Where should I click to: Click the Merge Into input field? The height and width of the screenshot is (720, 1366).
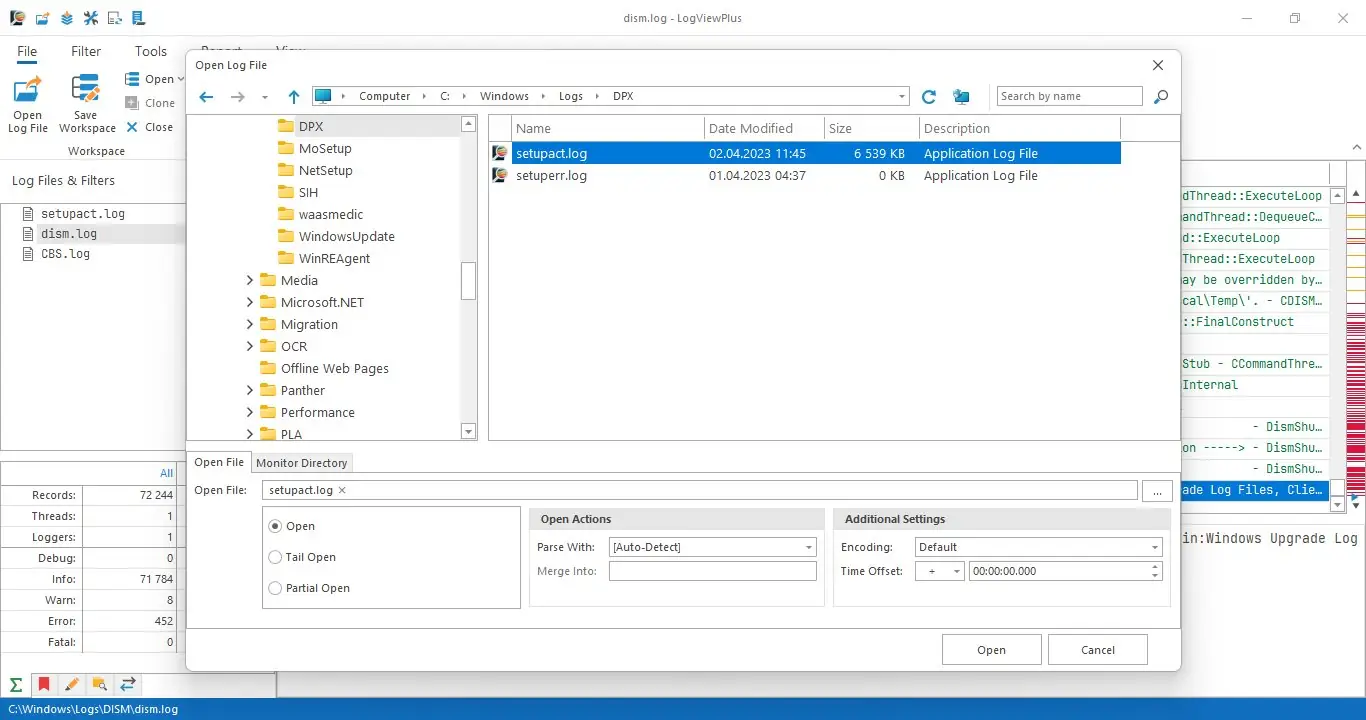coord(712,571)
